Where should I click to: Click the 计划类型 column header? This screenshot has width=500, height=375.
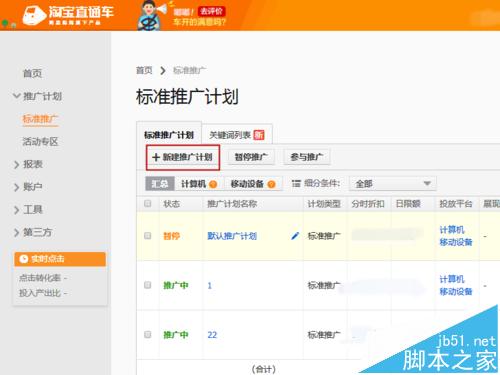click(324, 204)
